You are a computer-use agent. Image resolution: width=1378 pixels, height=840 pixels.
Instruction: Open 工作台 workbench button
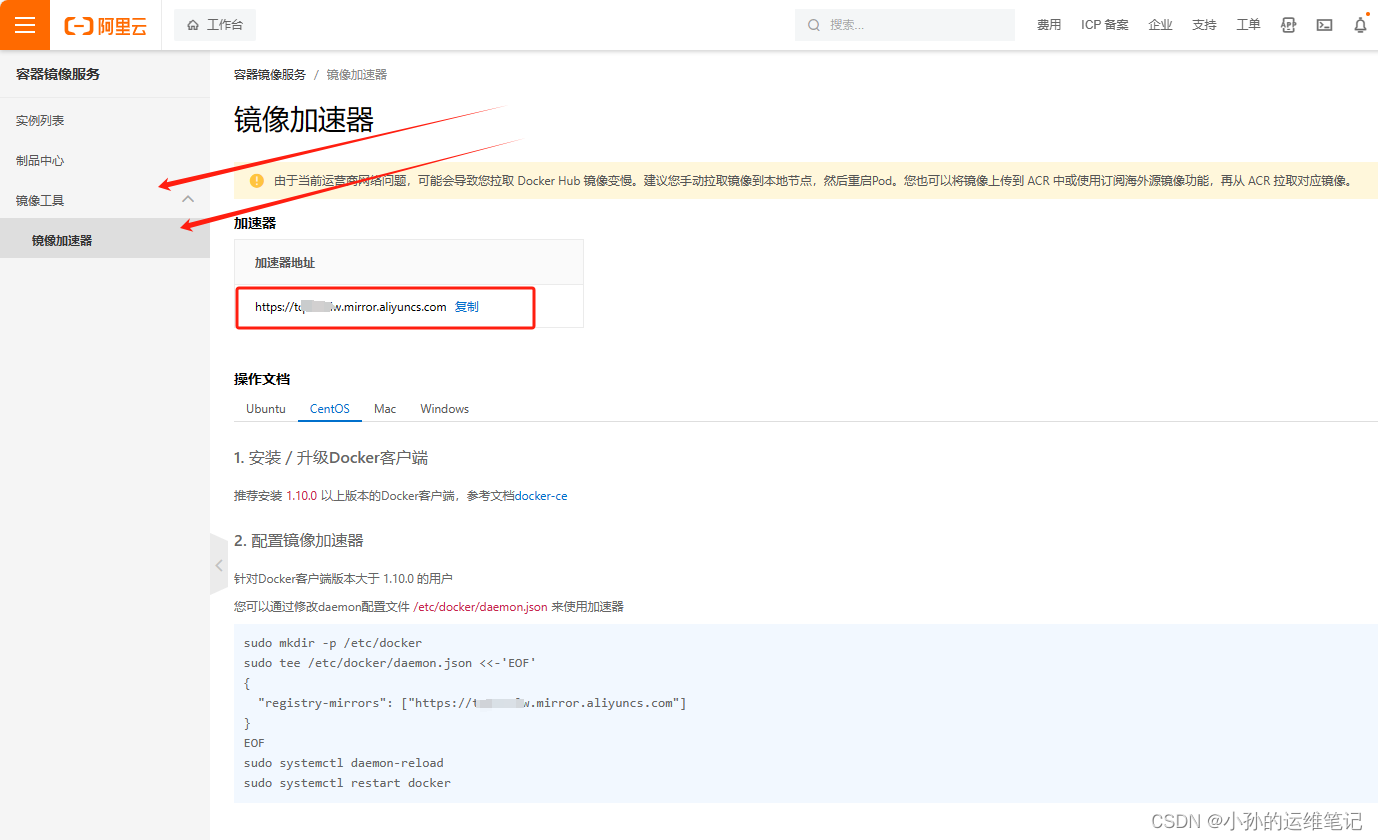(215, 25)
